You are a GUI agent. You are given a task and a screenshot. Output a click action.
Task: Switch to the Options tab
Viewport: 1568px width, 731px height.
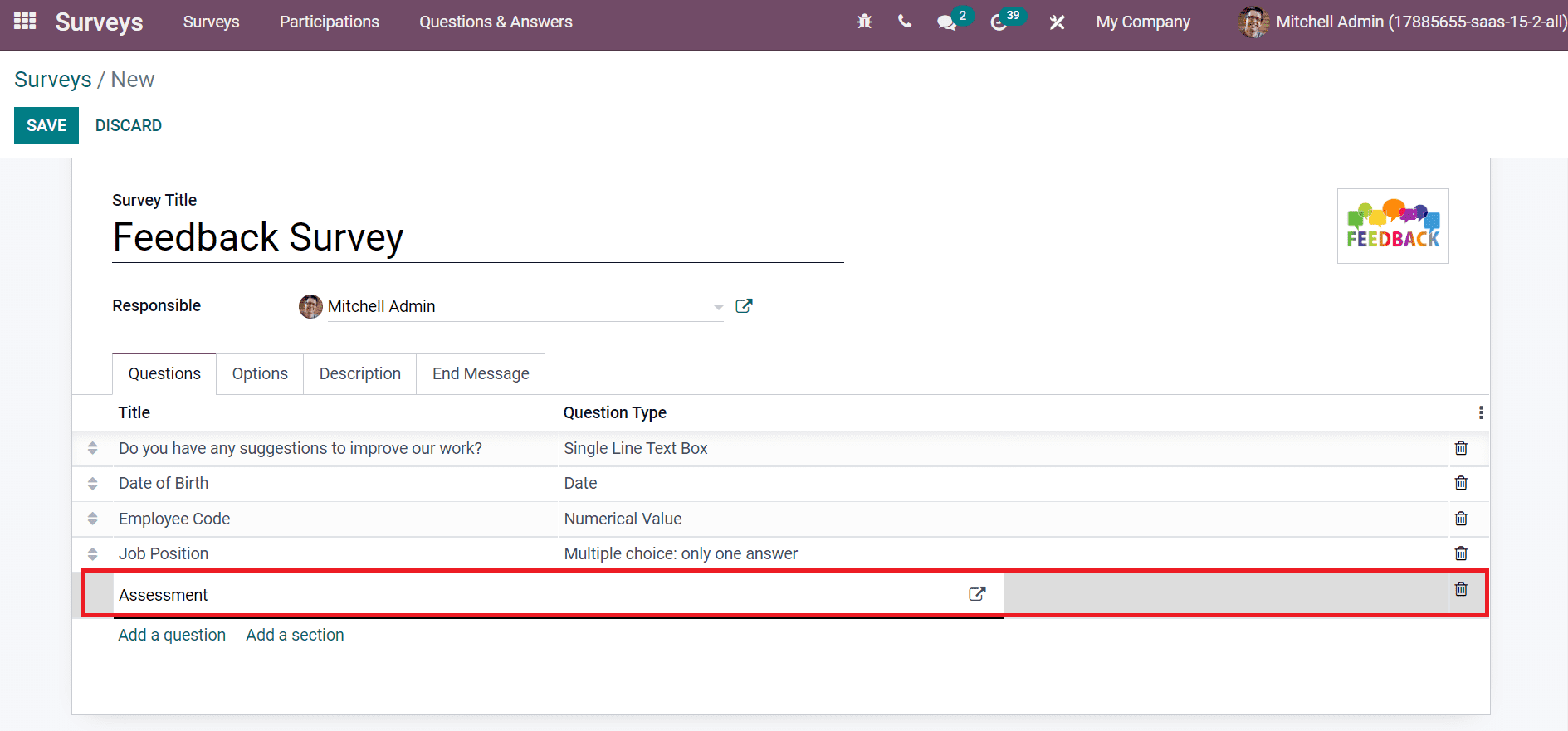click(260, 373)
